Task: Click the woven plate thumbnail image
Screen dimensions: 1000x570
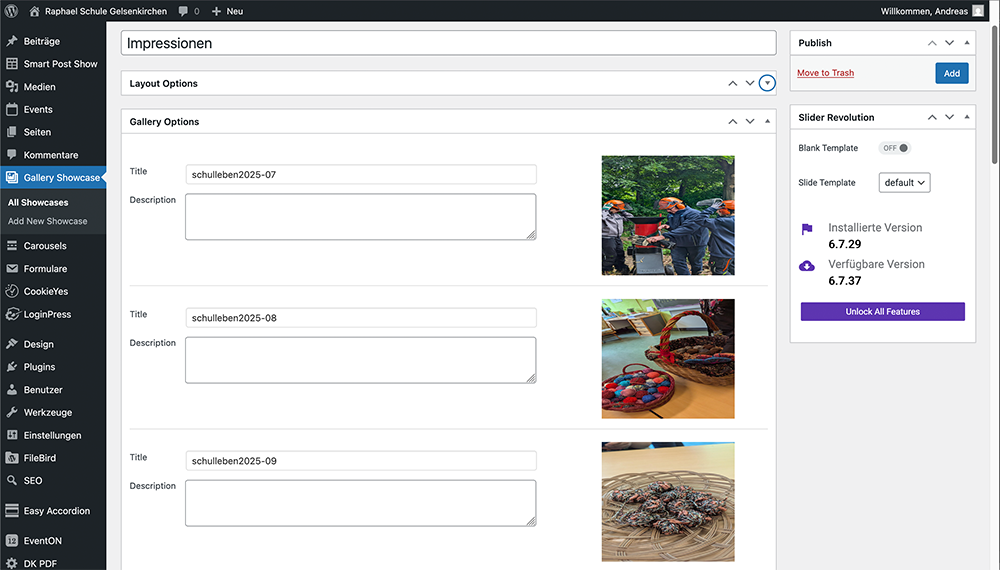Action: pyautogui.click(x=668, y=502)
